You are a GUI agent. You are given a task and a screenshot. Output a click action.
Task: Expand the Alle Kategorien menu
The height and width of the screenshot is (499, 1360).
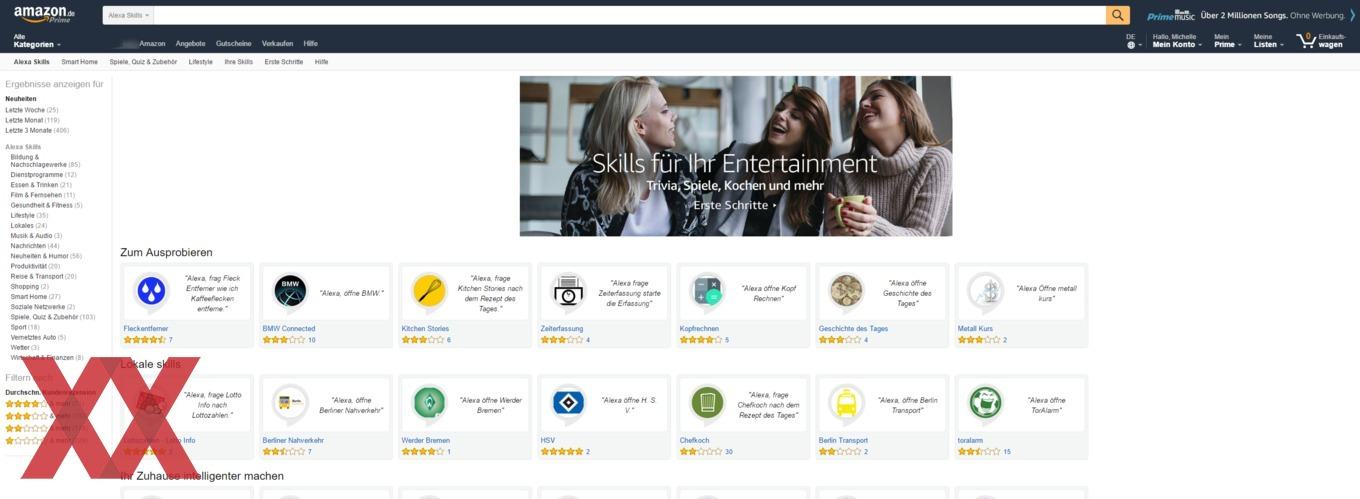coord(37,41)
